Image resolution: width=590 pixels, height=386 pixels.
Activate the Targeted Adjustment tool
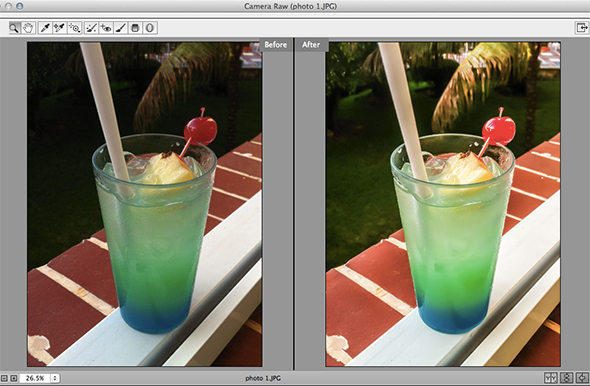[x=75, y=28]
